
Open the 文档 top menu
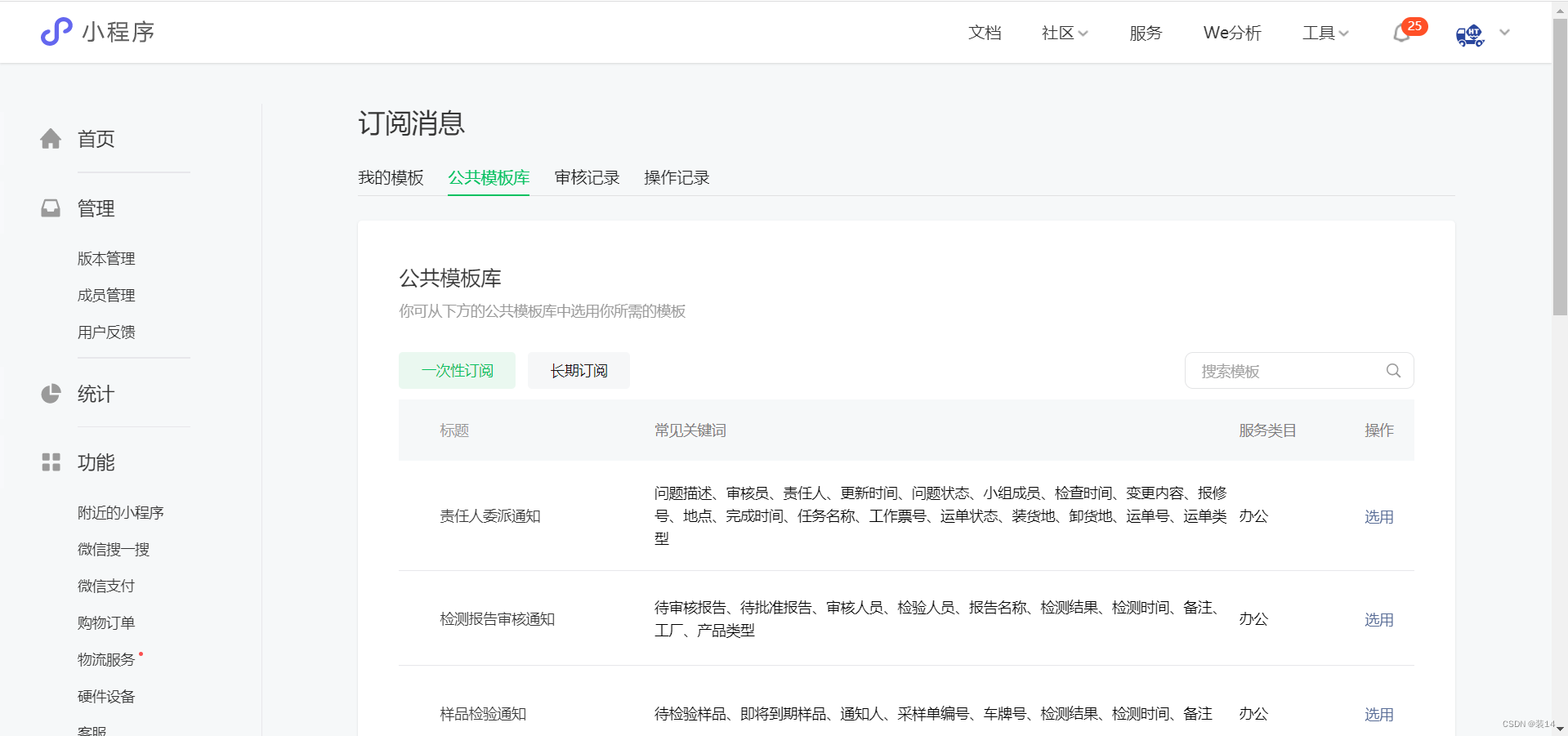tap(985, 33)
